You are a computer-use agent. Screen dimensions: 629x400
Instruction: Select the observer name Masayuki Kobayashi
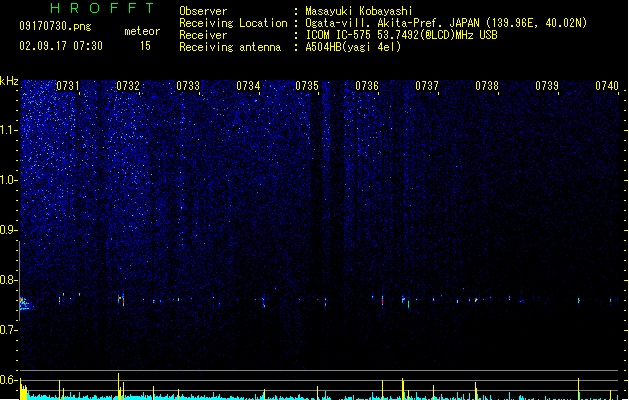[x=359, y=11]
